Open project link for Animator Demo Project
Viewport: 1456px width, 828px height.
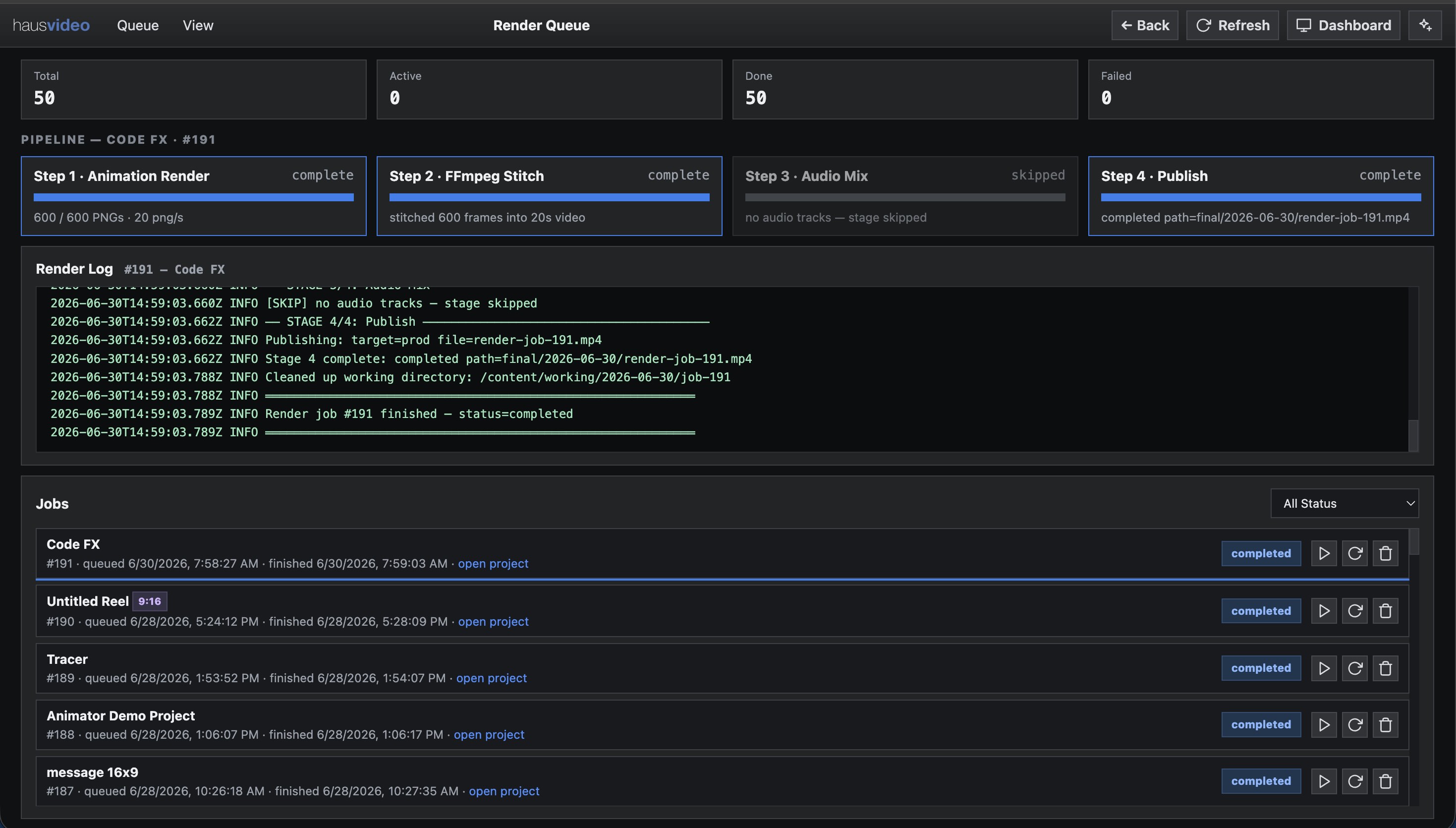pyautogui.click(x=489, y=734)
